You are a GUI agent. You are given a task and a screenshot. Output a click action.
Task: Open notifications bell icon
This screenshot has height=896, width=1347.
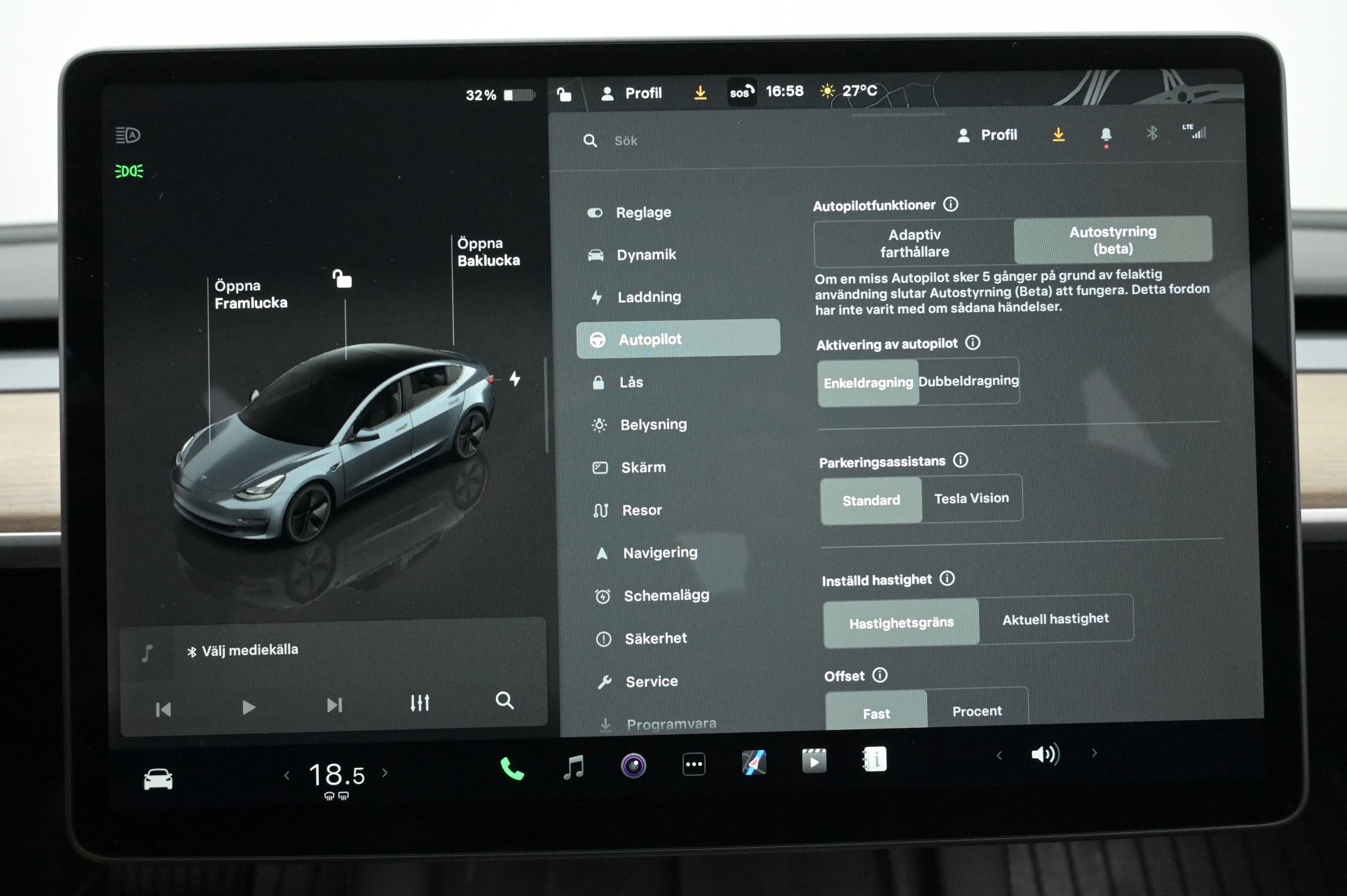[x=1106, y=135]
